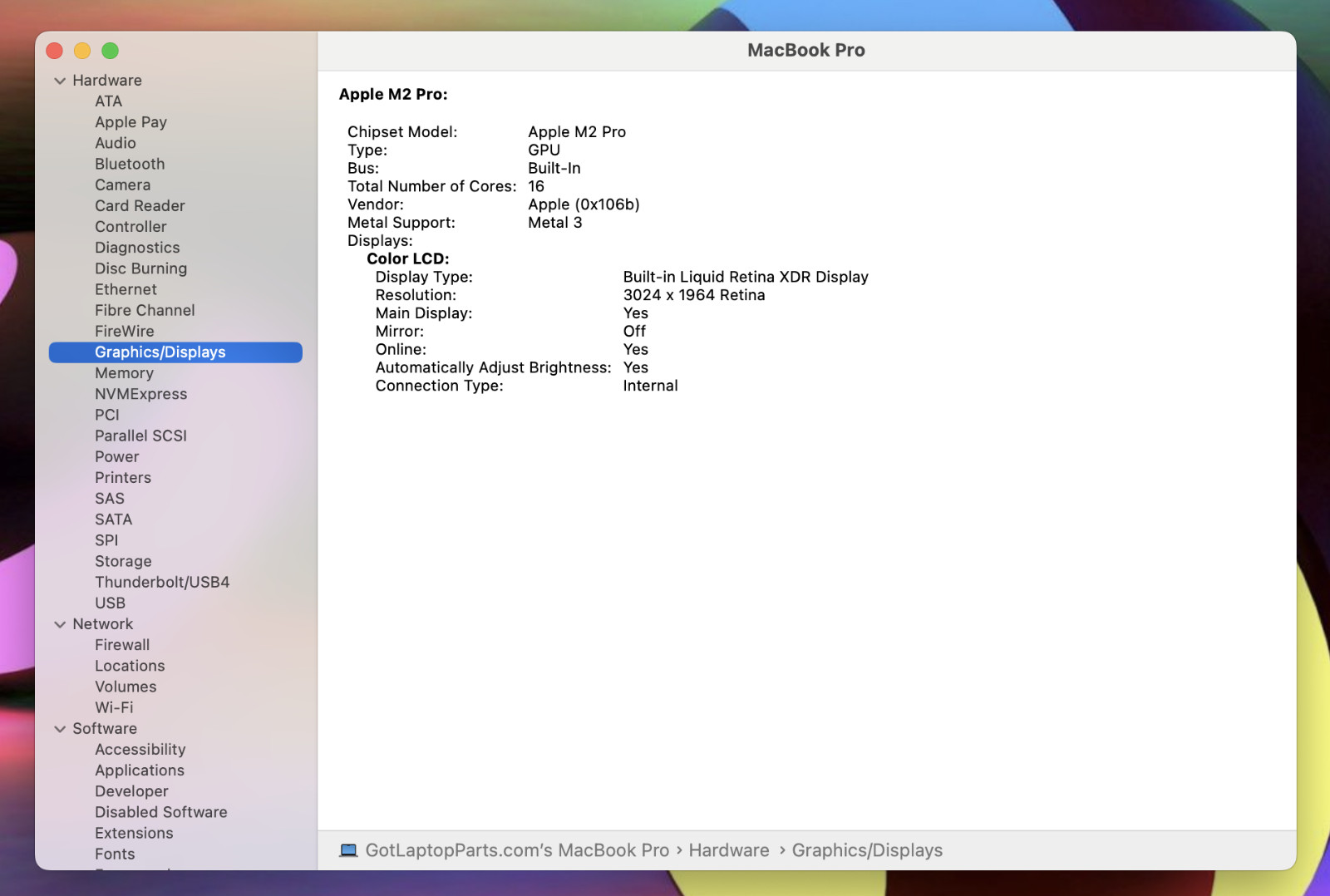Click Graphics/Displays in the bottom path bar
1330x896 pixels.
pyautogui.click(x=867, y=850)
